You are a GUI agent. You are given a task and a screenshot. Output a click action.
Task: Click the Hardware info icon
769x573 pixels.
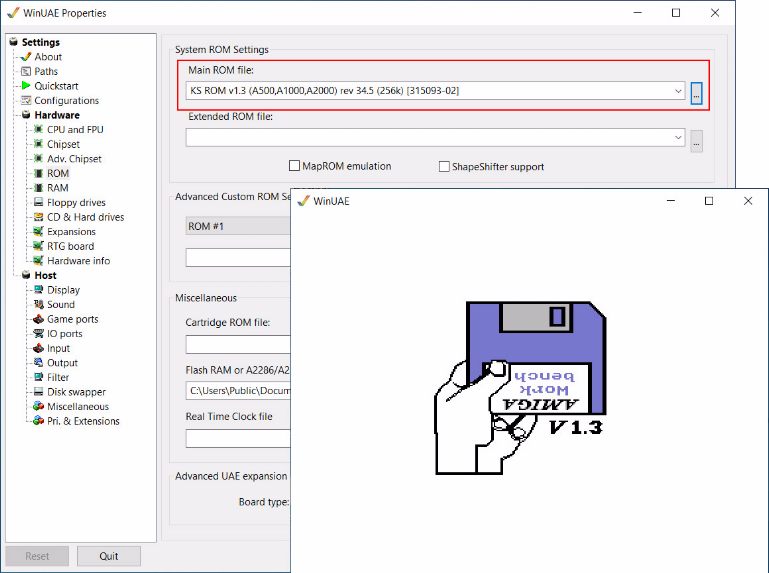pos(38,260)
